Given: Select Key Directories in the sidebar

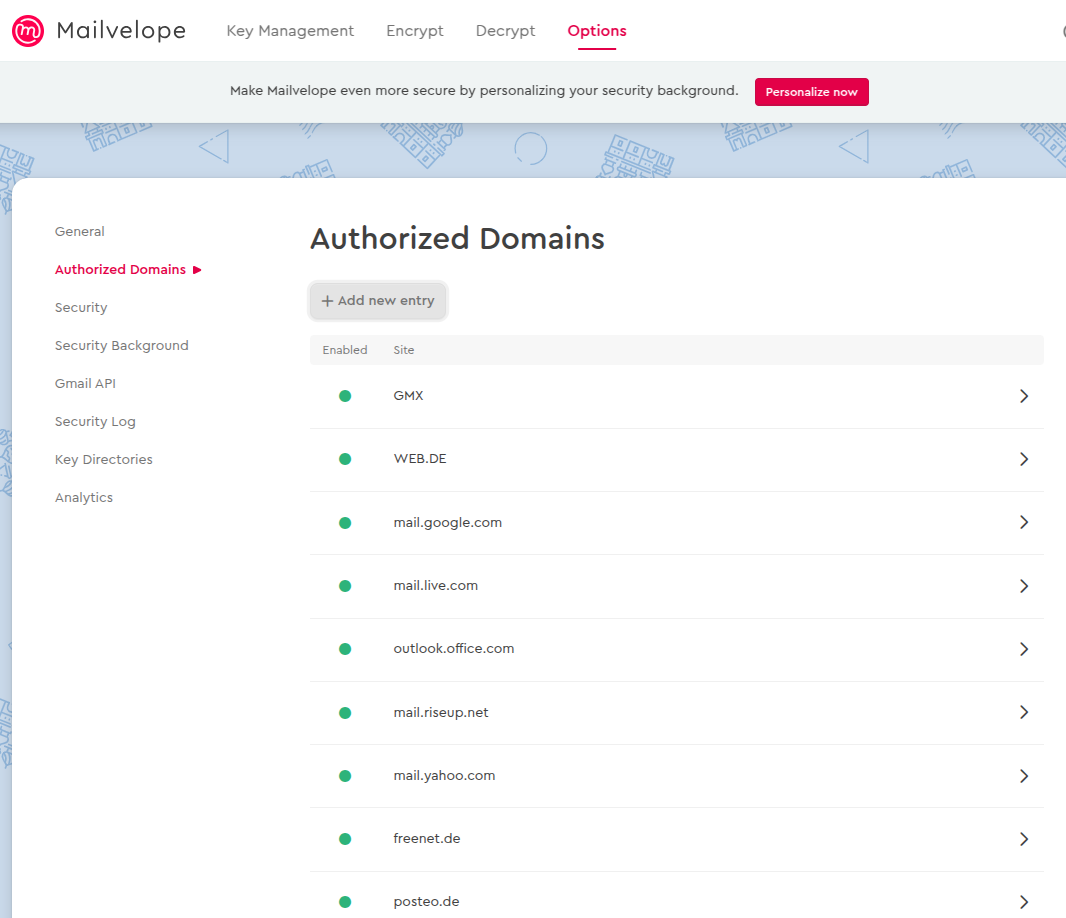Looking at the screenshot, I should 103,460.
